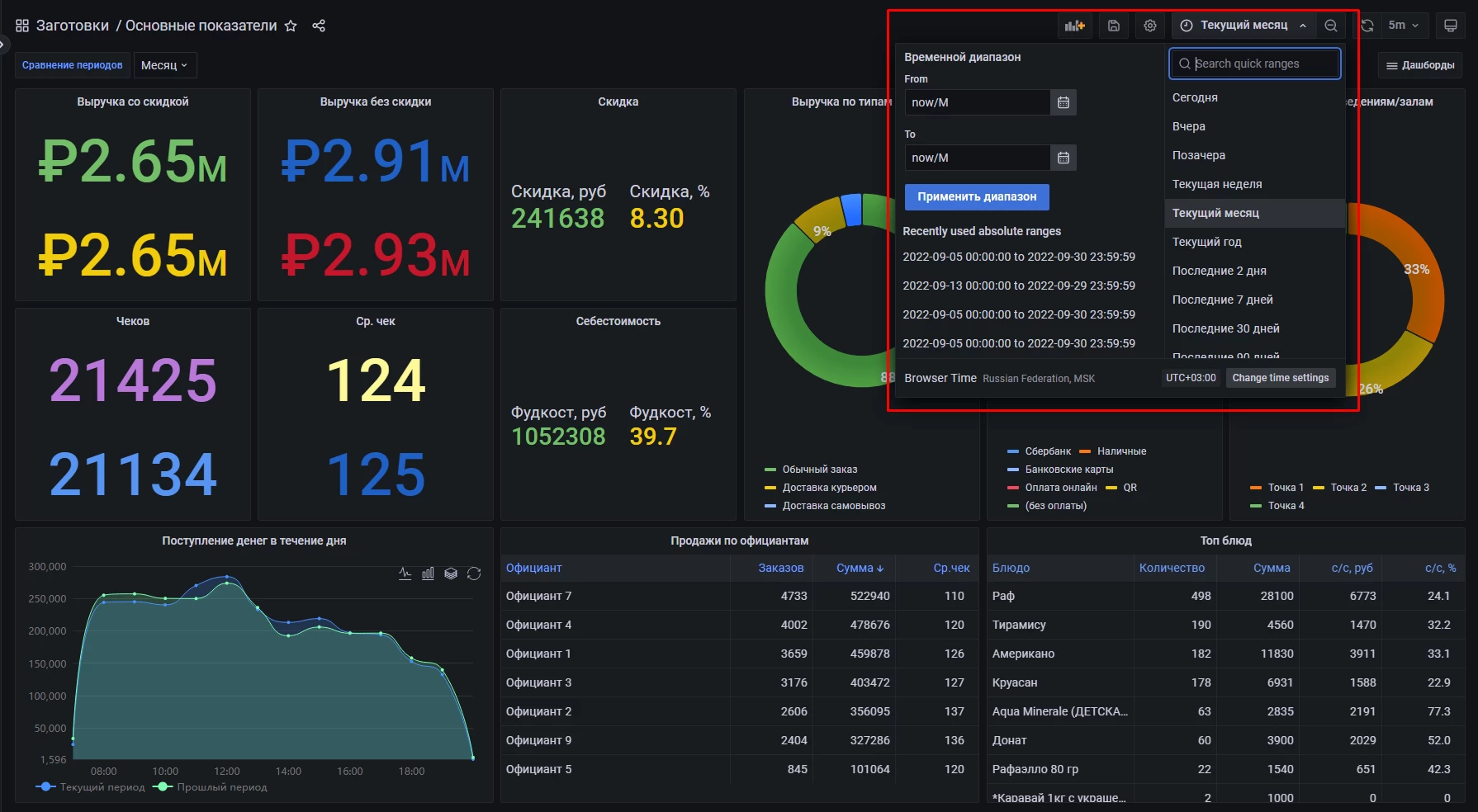Zoom out the time range
1478x812 pixels.
[x=1331, y=26]
